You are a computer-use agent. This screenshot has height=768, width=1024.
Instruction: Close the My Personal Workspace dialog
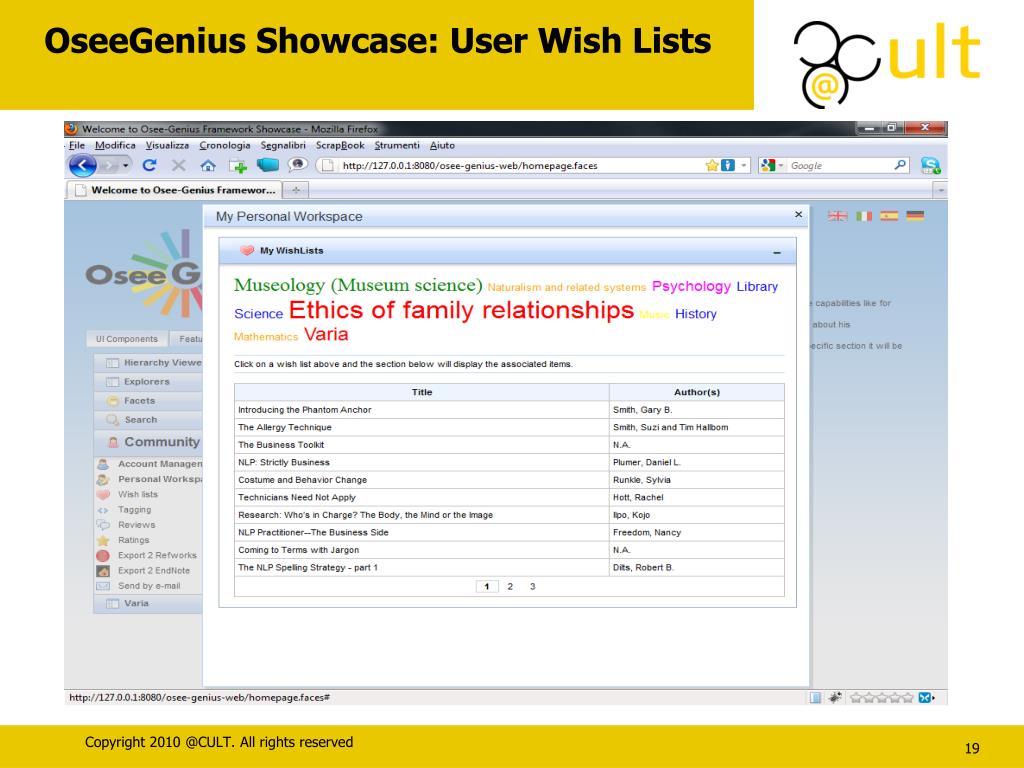click(798, 215)
